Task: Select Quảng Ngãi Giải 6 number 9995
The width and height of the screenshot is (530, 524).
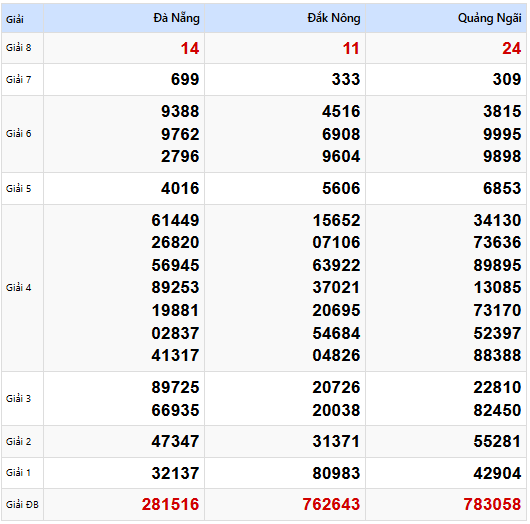Action: coord(502,134)
